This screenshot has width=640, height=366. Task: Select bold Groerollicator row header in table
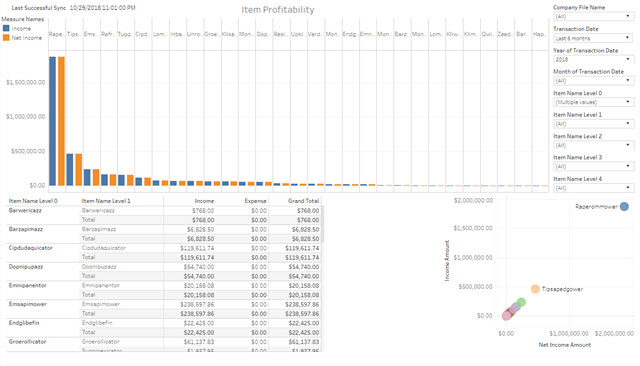[27, 342]
